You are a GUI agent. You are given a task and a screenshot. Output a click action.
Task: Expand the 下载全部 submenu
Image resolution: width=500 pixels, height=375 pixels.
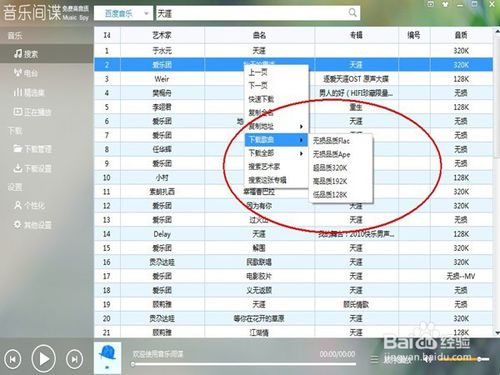(x=276, y=153)
